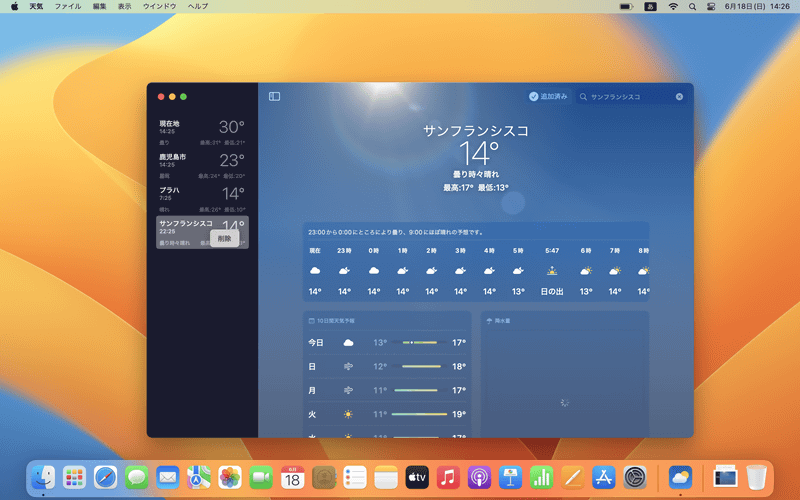
Task: Open the 編集 menu
Action: pos(99,6)
